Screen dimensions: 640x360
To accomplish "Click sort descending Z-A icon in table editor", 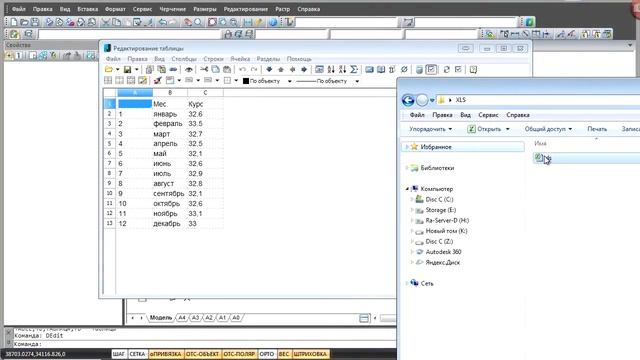I will 342,70.
